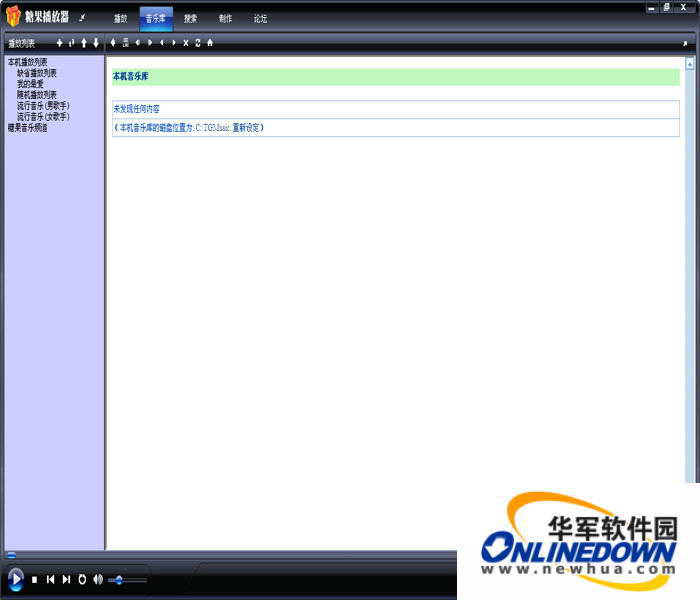
Task: Open the 搜索 tab
Action: pyautogui.click(x=190, y=18)
